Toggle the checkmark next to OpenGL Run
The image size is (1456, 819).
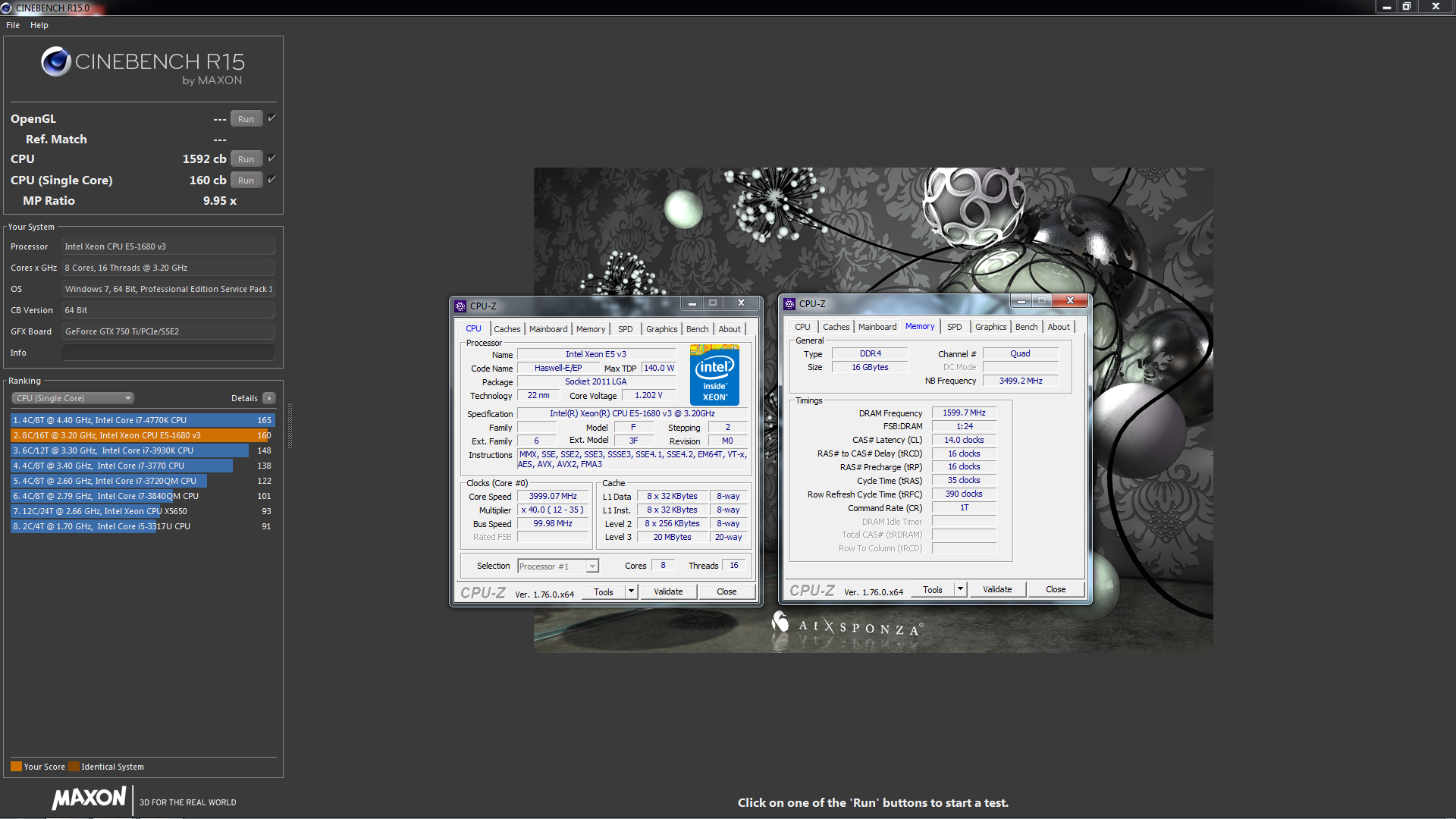(271, 118)
